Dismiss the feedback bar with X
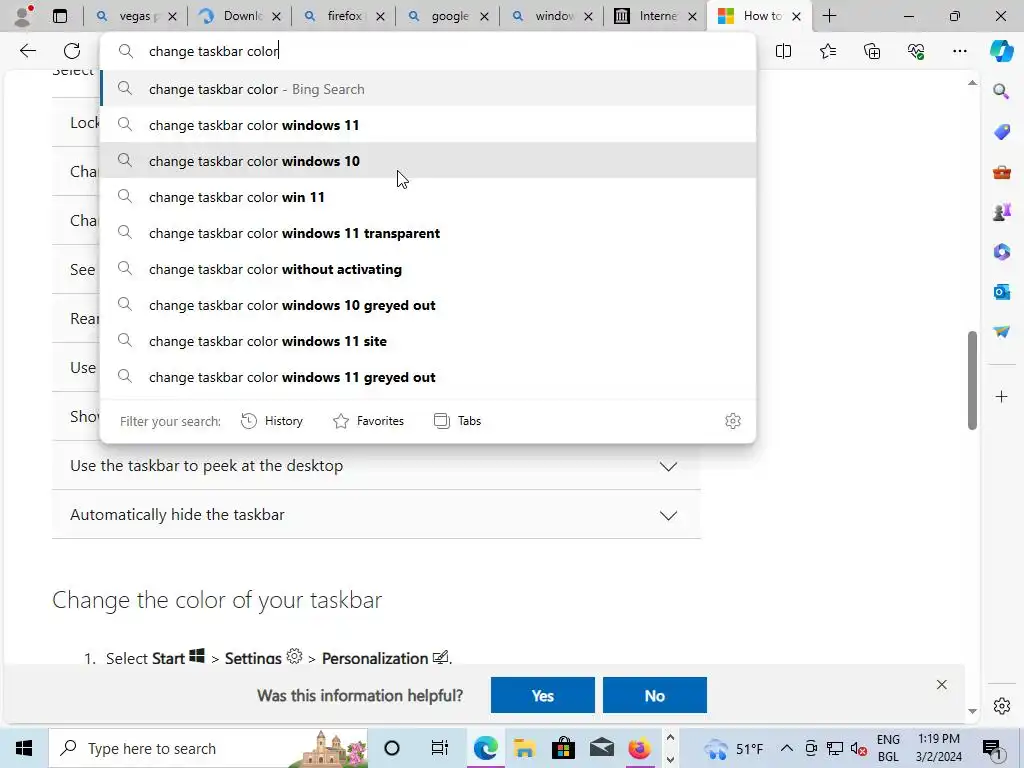This screenshot has height=768, width=1024. (x=941, y=684)
